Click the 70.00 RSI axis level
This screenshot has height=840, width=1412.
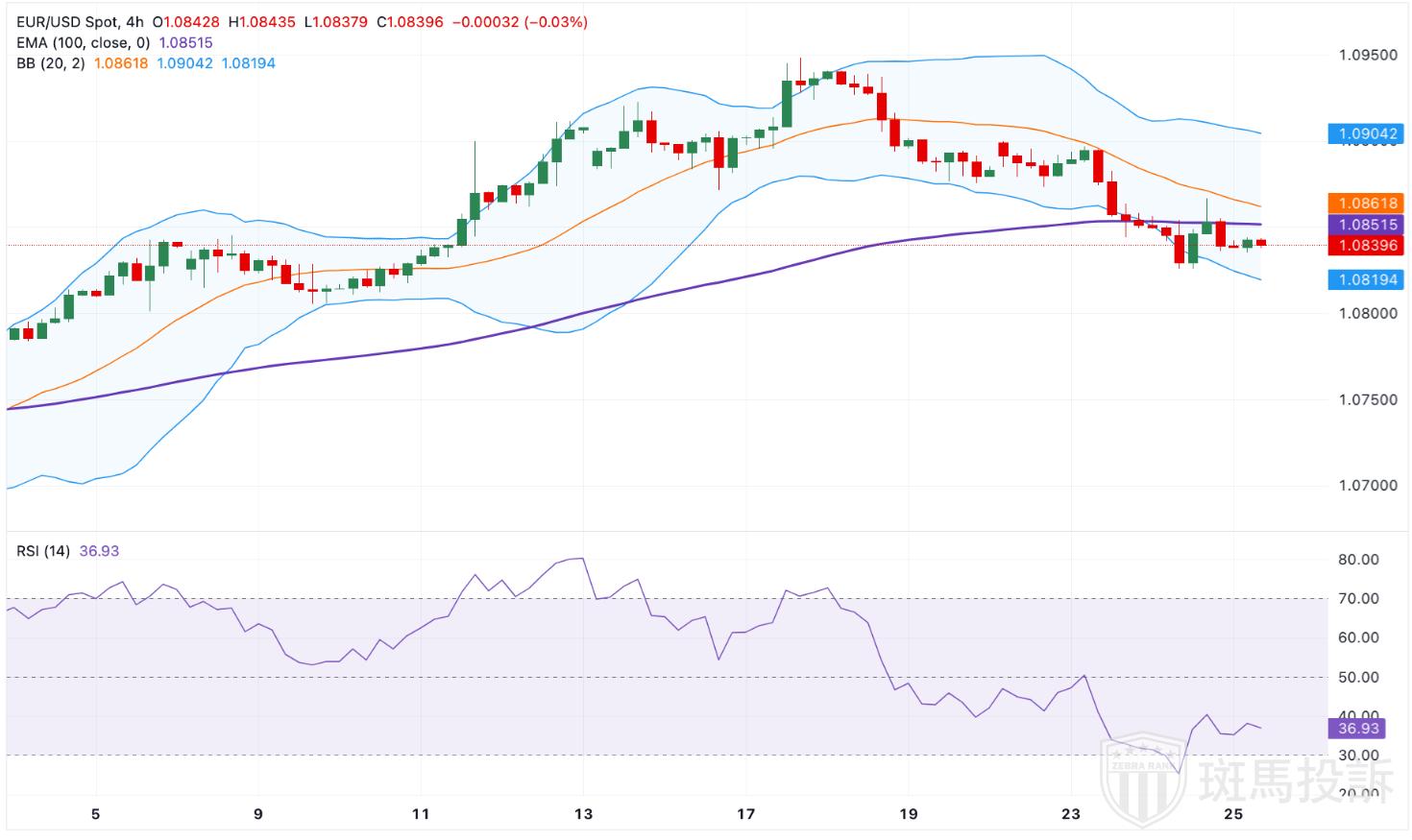coord(1358,599)
